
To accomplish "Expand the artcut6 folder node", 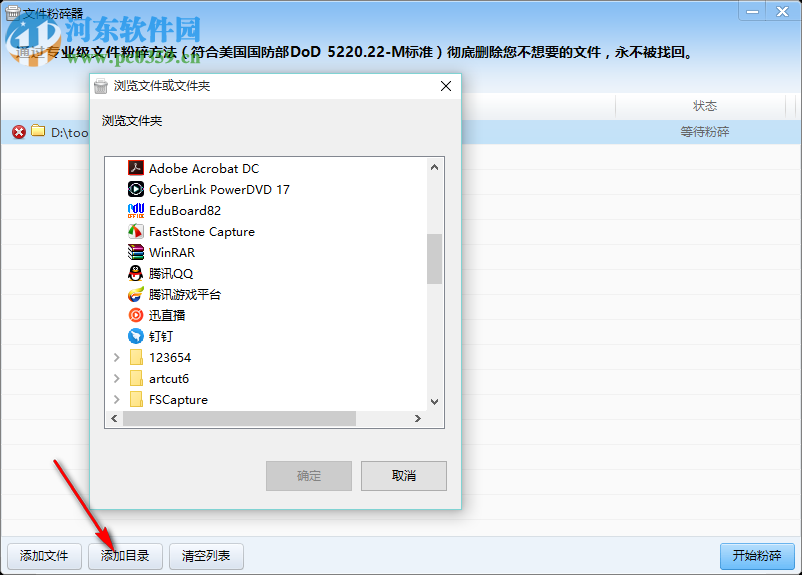I will point(116,378).
